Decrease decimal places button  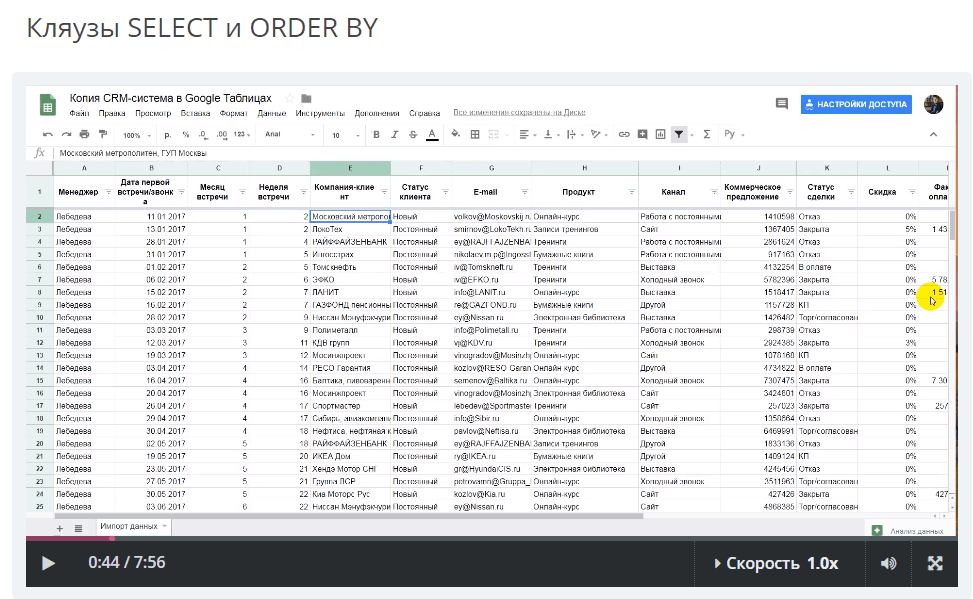pyautogui.click(x=204, y=135)
